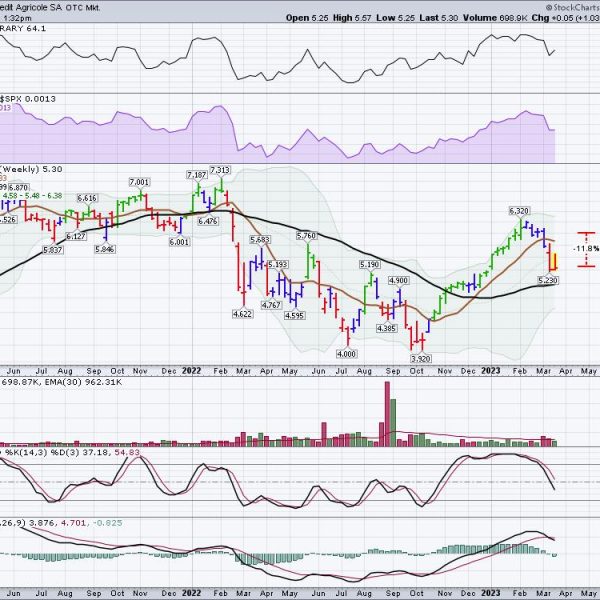The width and height of the screenshot is (600, 600).
Task: Select the 7.001 high label
Action: [139, 182]
